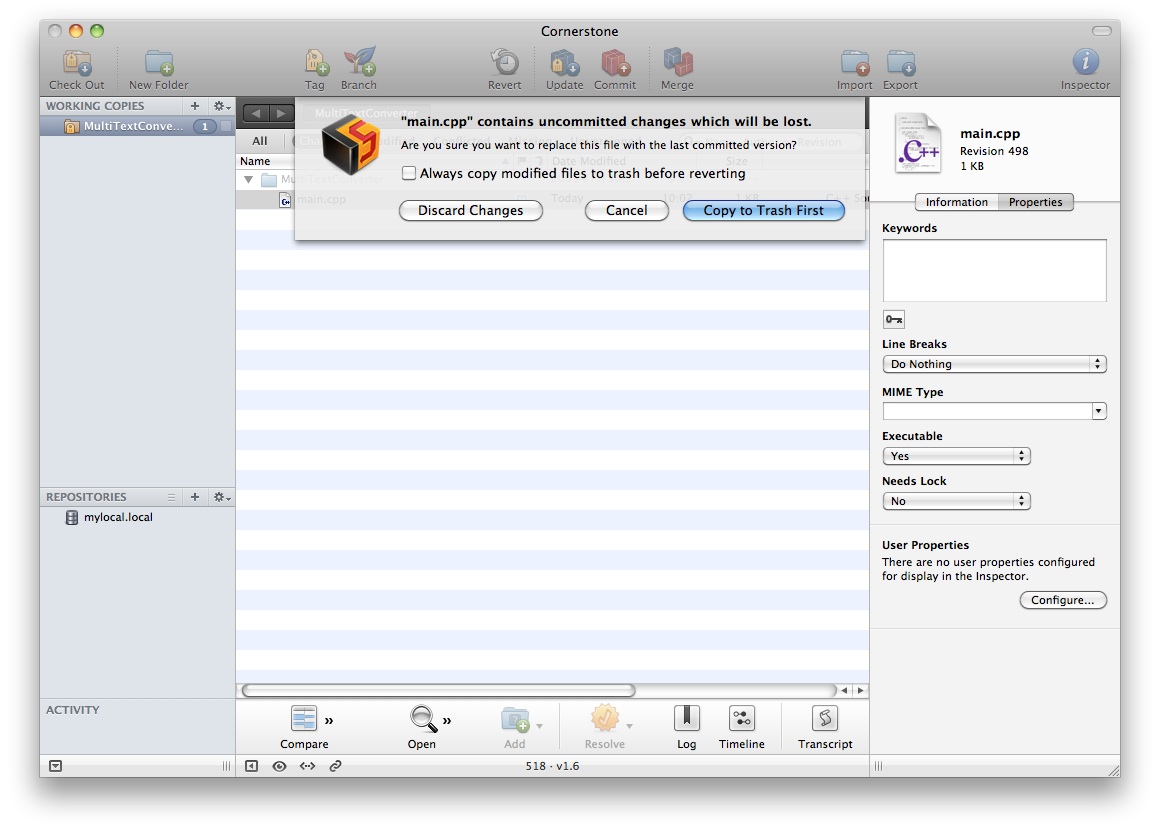Expand the Compare options chevron
1160x837 pixels.
(x=329, y=720)
